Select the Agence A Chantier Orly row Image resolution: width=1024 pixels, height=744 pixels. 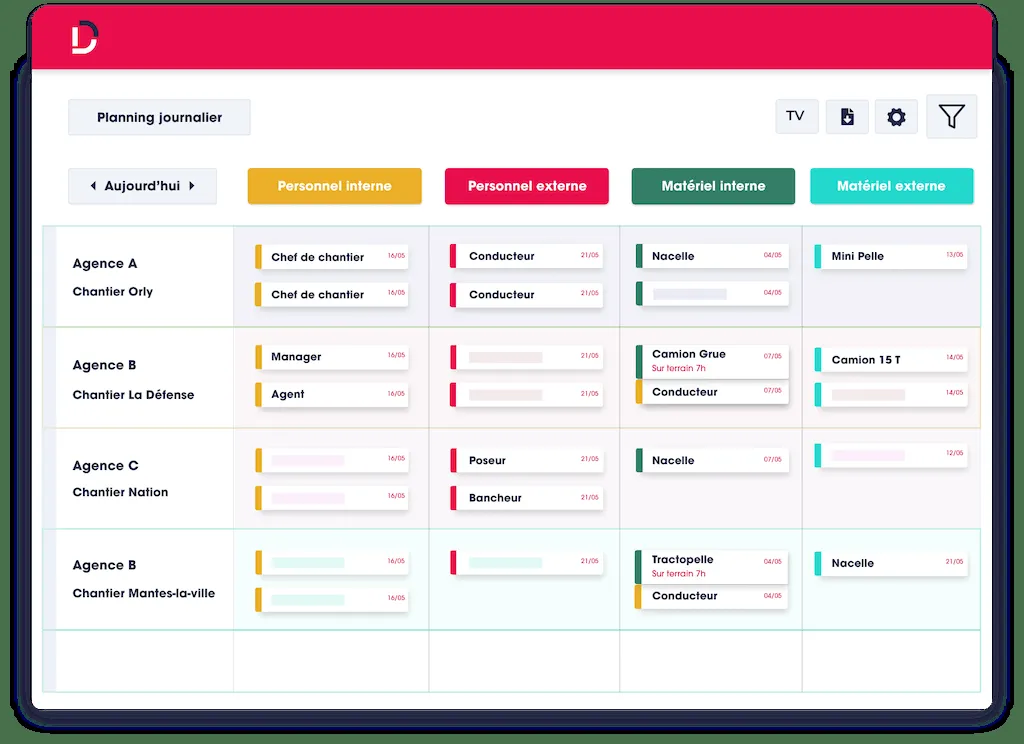138,277
